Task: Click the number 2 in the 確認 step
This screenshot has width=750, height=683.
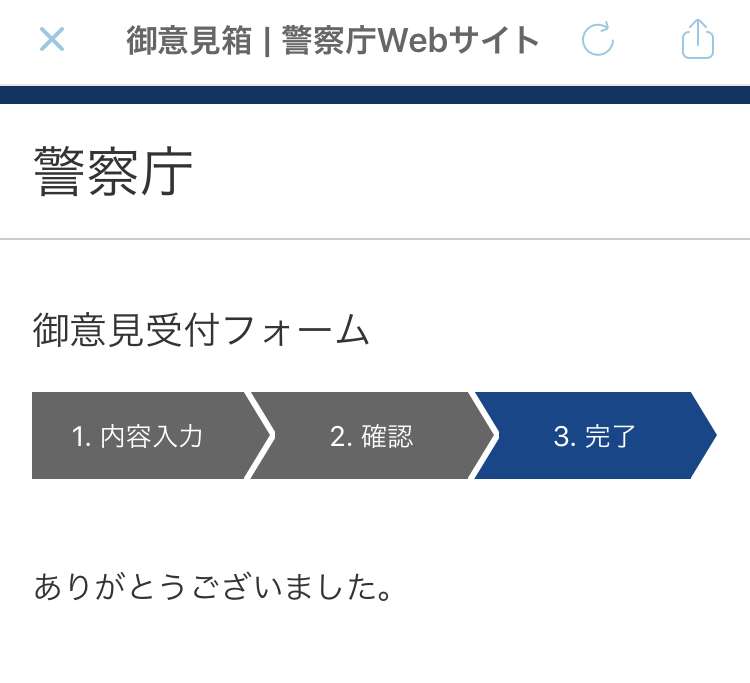Action: (x=337, y=437)
